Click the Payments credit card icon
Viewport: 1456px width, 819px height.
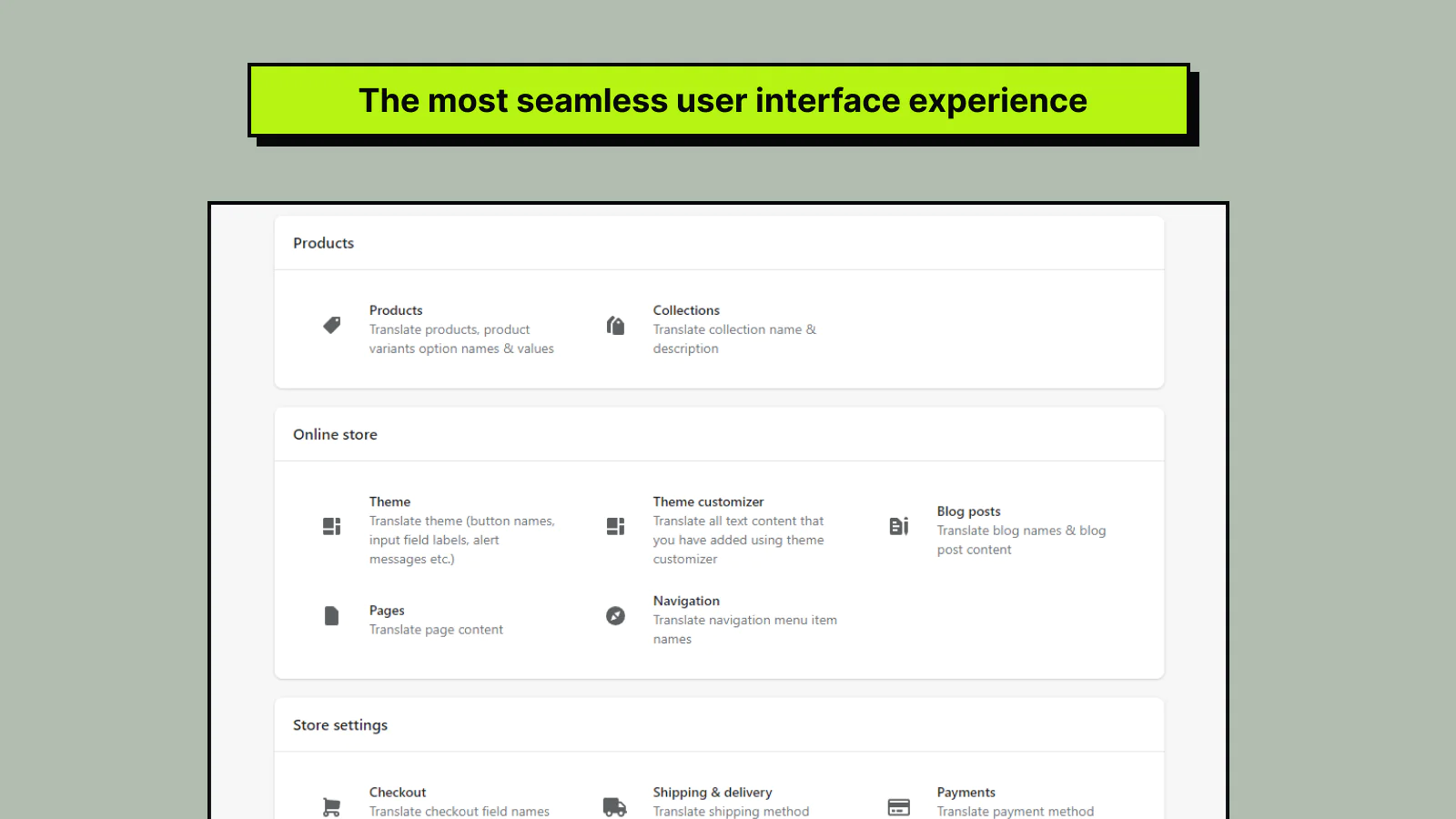899,806
